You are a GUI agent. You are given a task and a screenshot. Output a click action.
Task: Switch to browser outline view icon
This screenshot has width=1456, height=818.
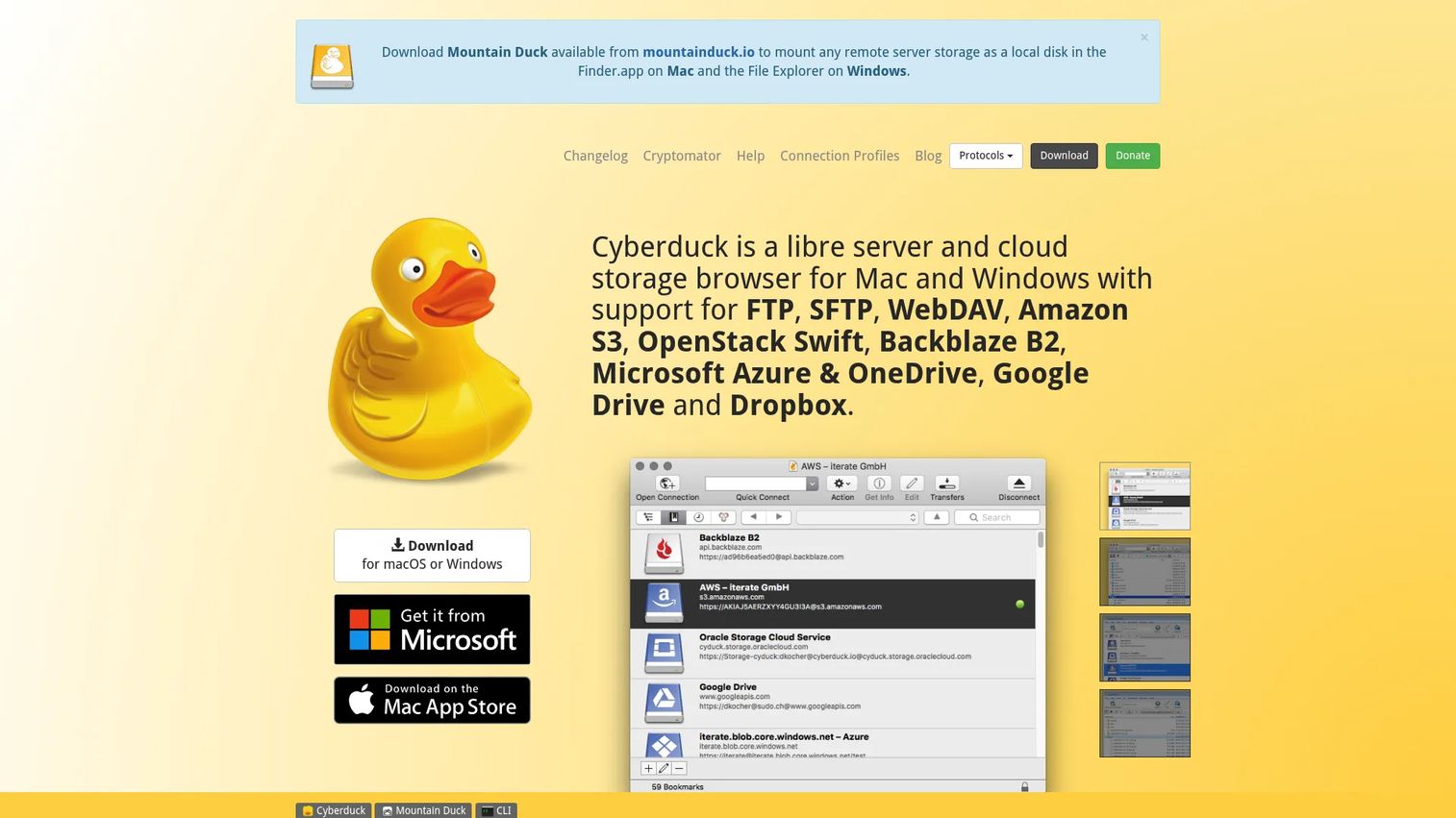tap(648, 517)
